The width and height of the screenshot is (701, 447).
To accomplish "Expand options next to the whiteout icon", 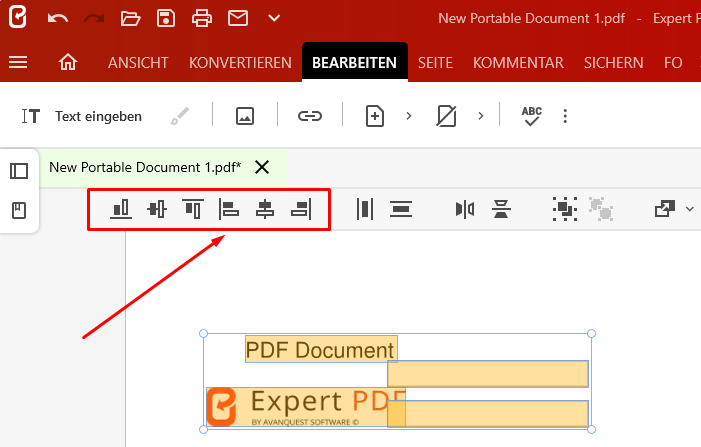I will click(481, 116).
